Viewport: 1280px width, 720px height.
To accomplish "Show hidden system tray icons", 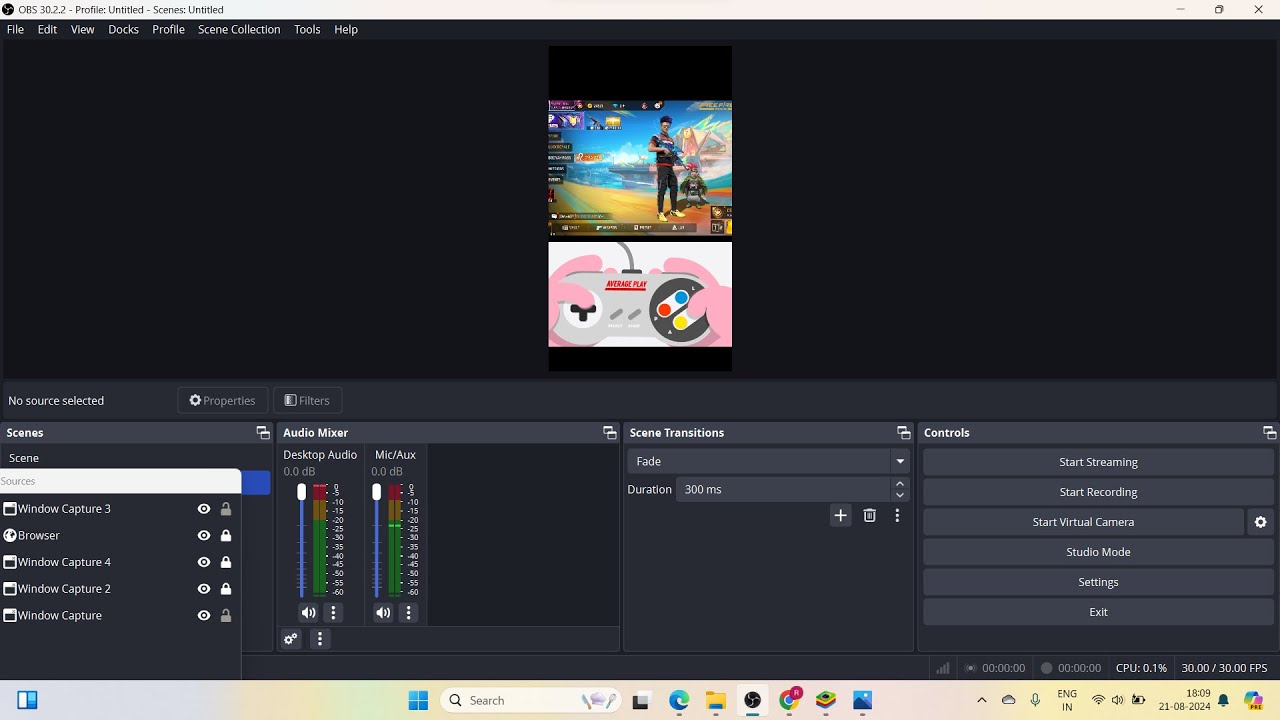I will point(981,700).
